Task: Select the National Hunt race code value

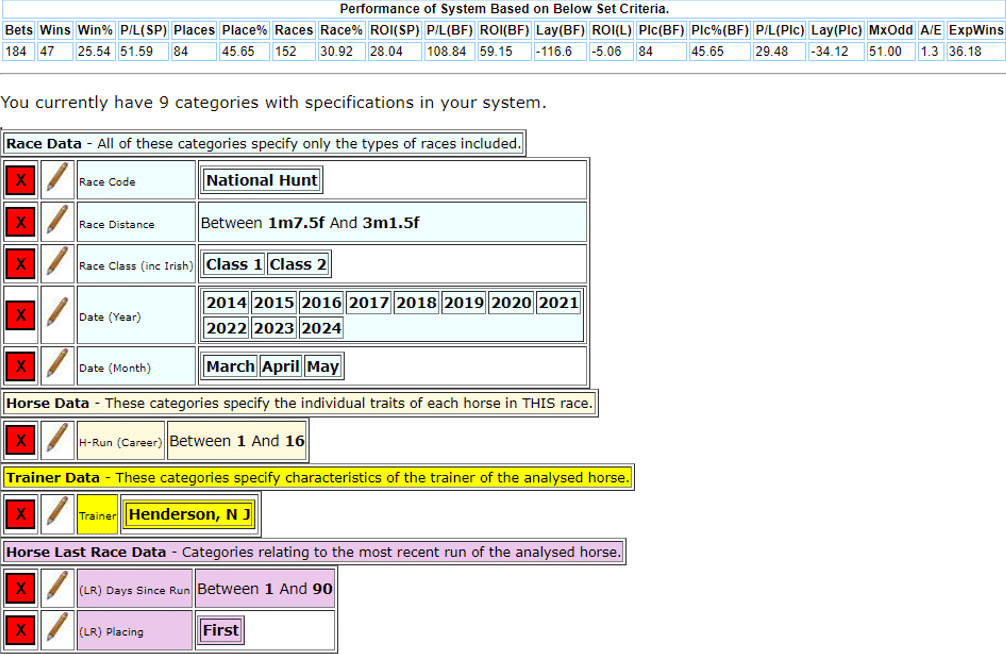Action: point(262,180)
